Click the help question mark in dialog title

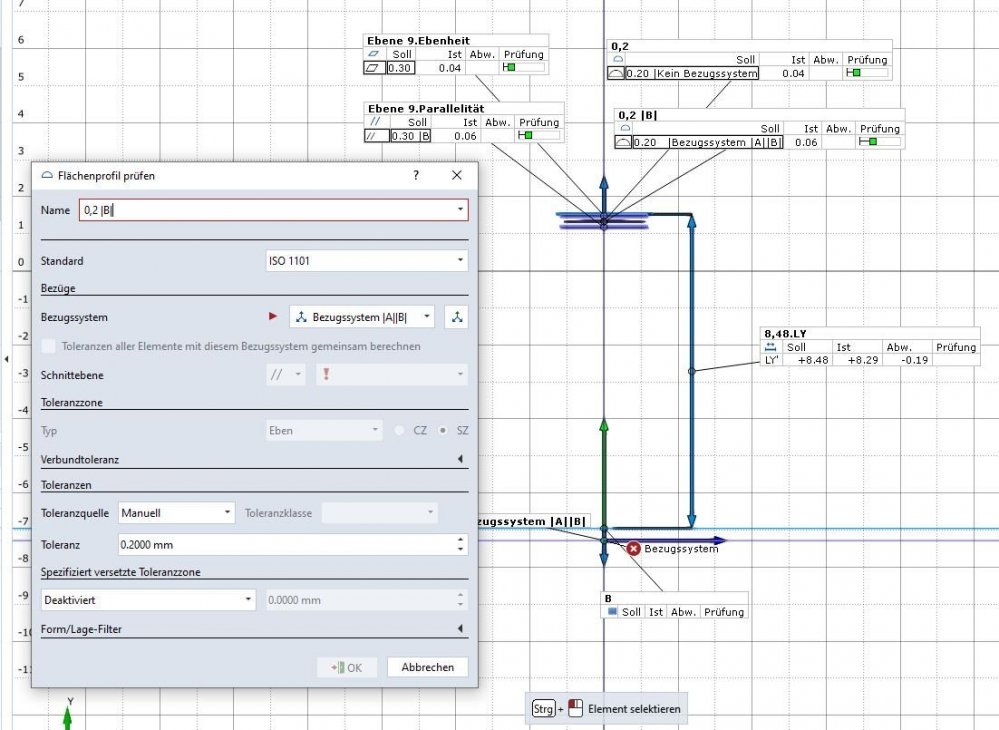[416, 175]
